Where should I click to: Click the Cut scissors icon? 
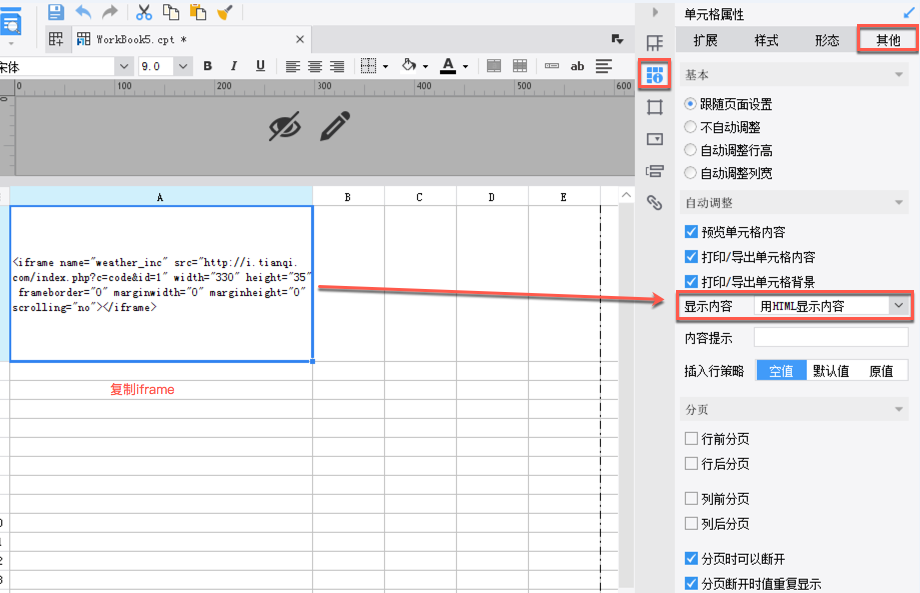tap(144, 12)
